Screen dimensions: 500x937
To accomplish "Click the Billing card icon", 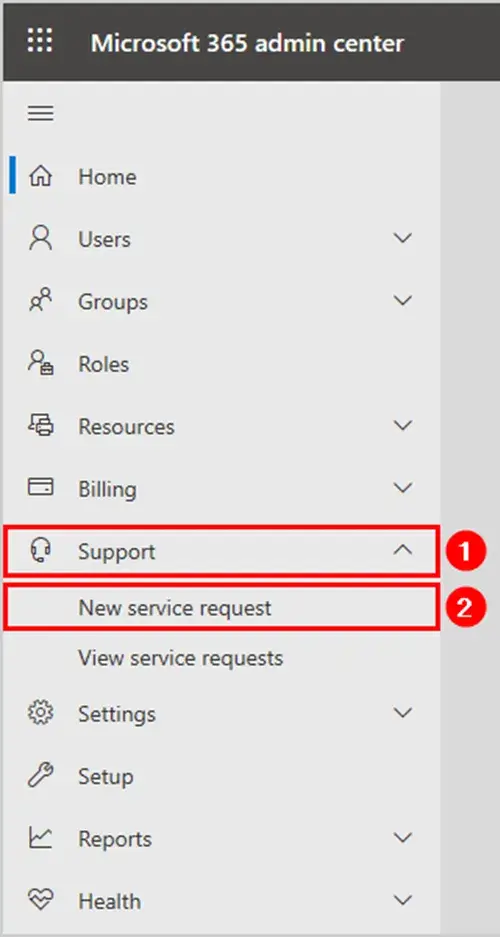I will point(41,488).
